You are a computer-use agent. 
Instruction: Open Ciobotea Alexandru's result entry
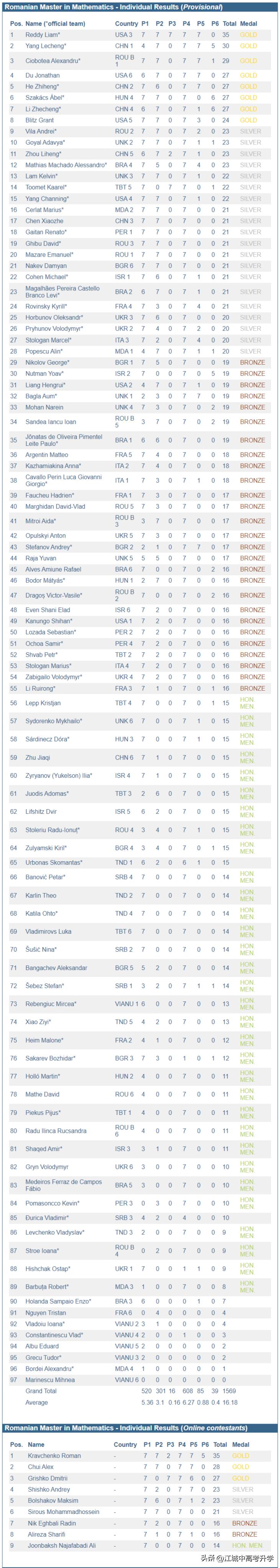tap(52, 61)
